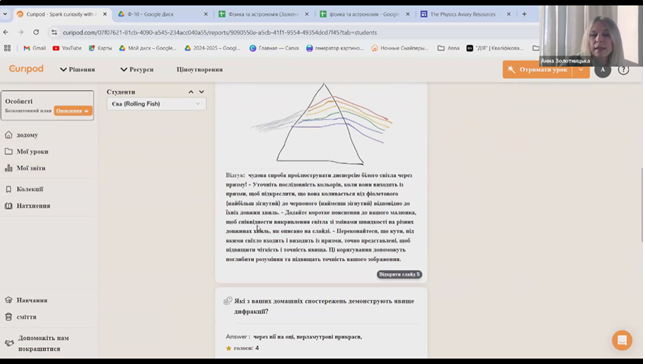
Task: Expand the Рішення menu
Action: click(77, 70)
